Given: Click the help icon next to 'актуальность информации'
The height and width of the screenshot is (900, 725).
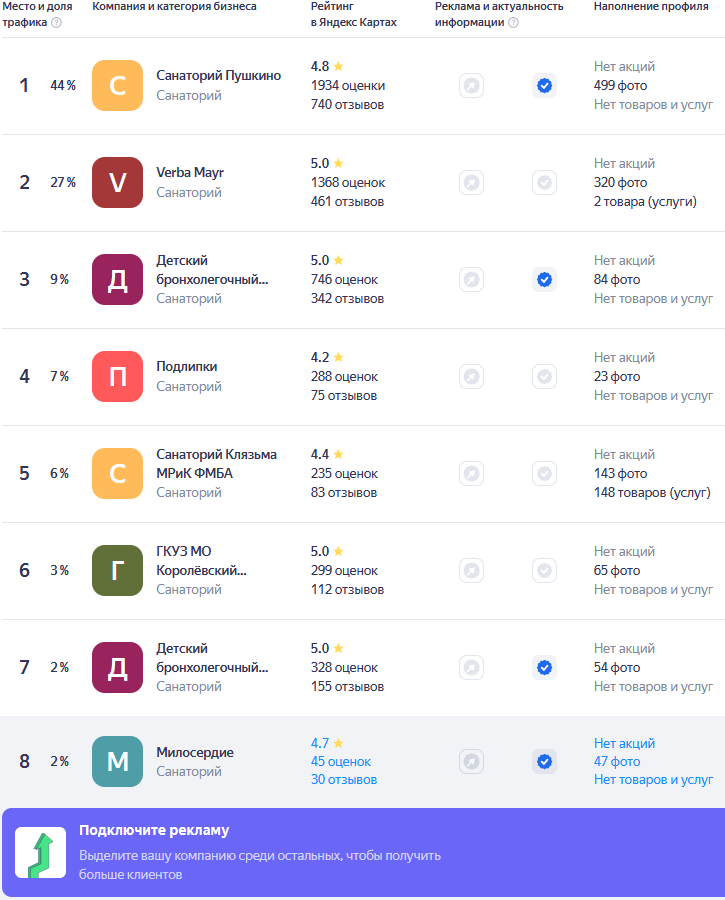Looking at the screenshot, I should point(513,23).
